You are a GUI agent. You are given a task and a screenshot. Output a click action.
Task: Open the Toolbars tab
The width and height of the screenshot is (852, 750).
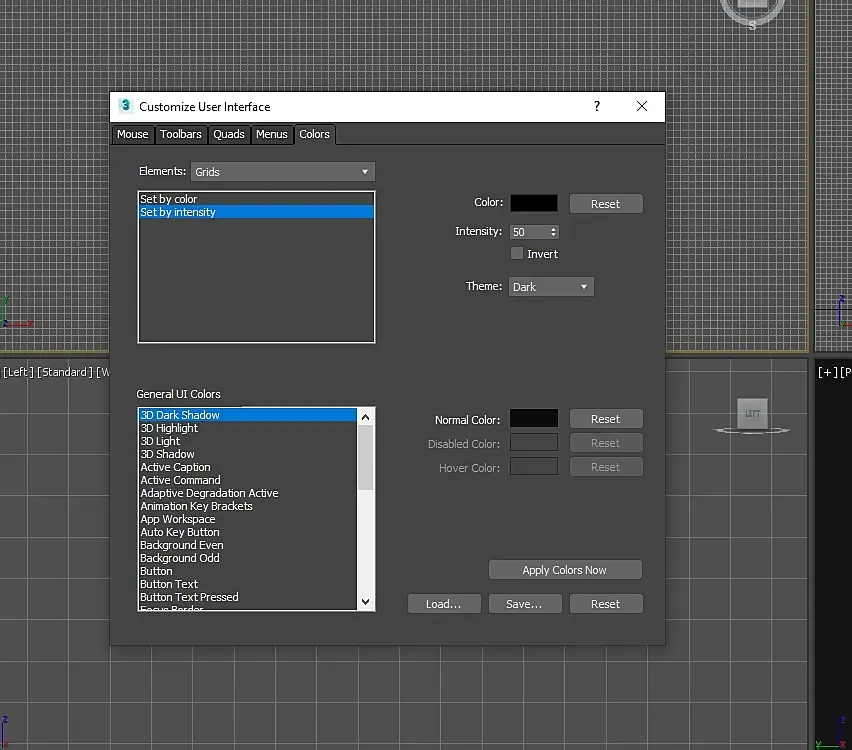(181, 134)
